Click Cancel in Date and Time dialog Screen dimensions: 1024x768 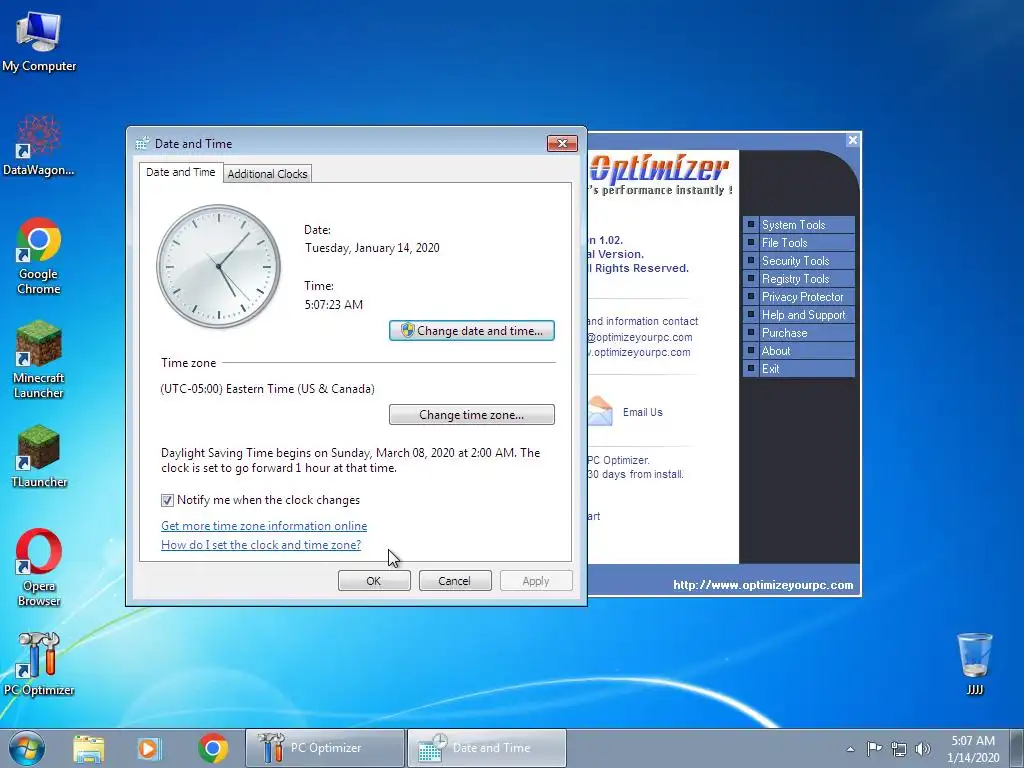(455, 581)
